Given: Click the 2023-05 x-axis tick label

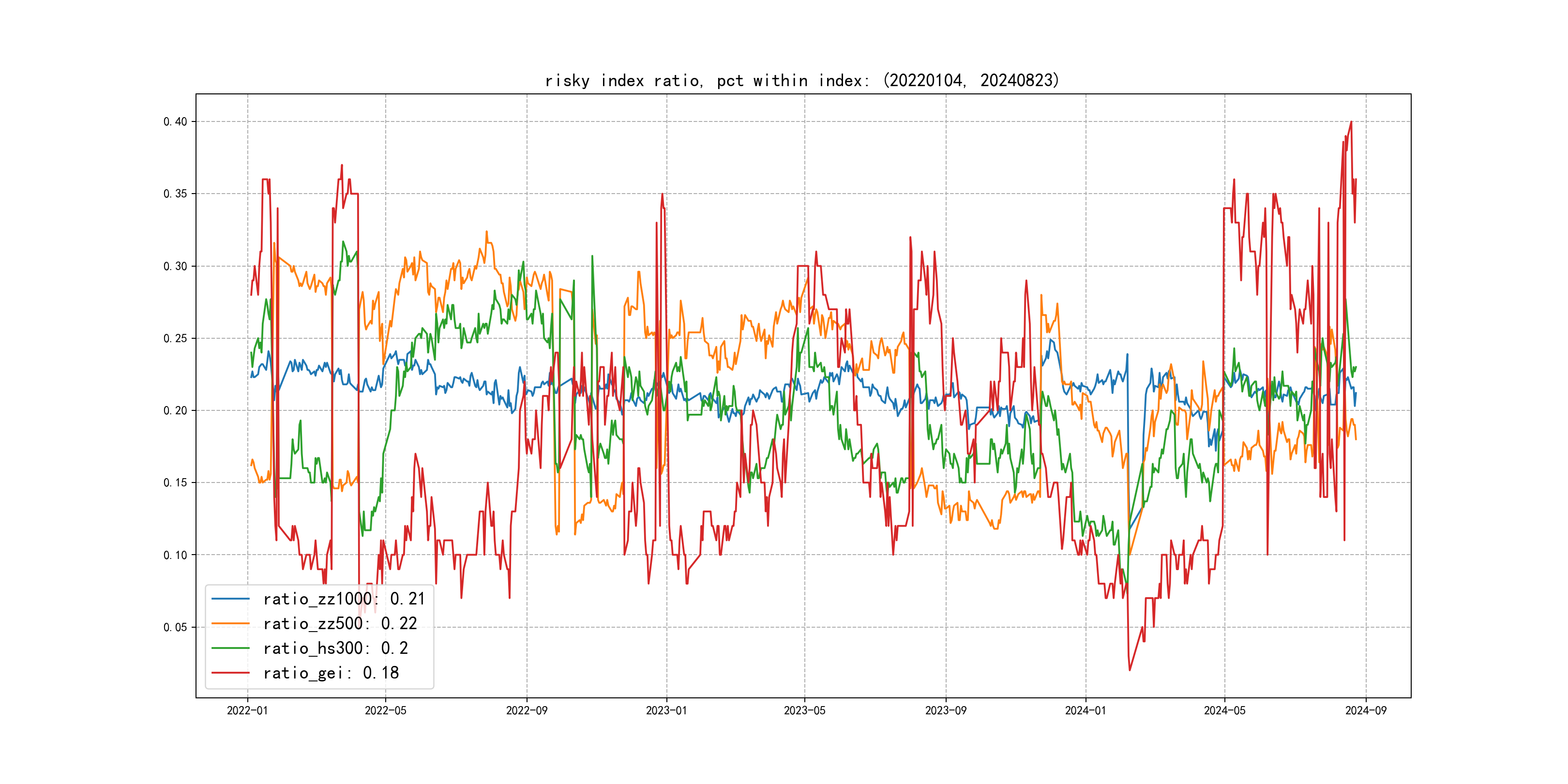Looking at the screenshot, I should (804, 710).
